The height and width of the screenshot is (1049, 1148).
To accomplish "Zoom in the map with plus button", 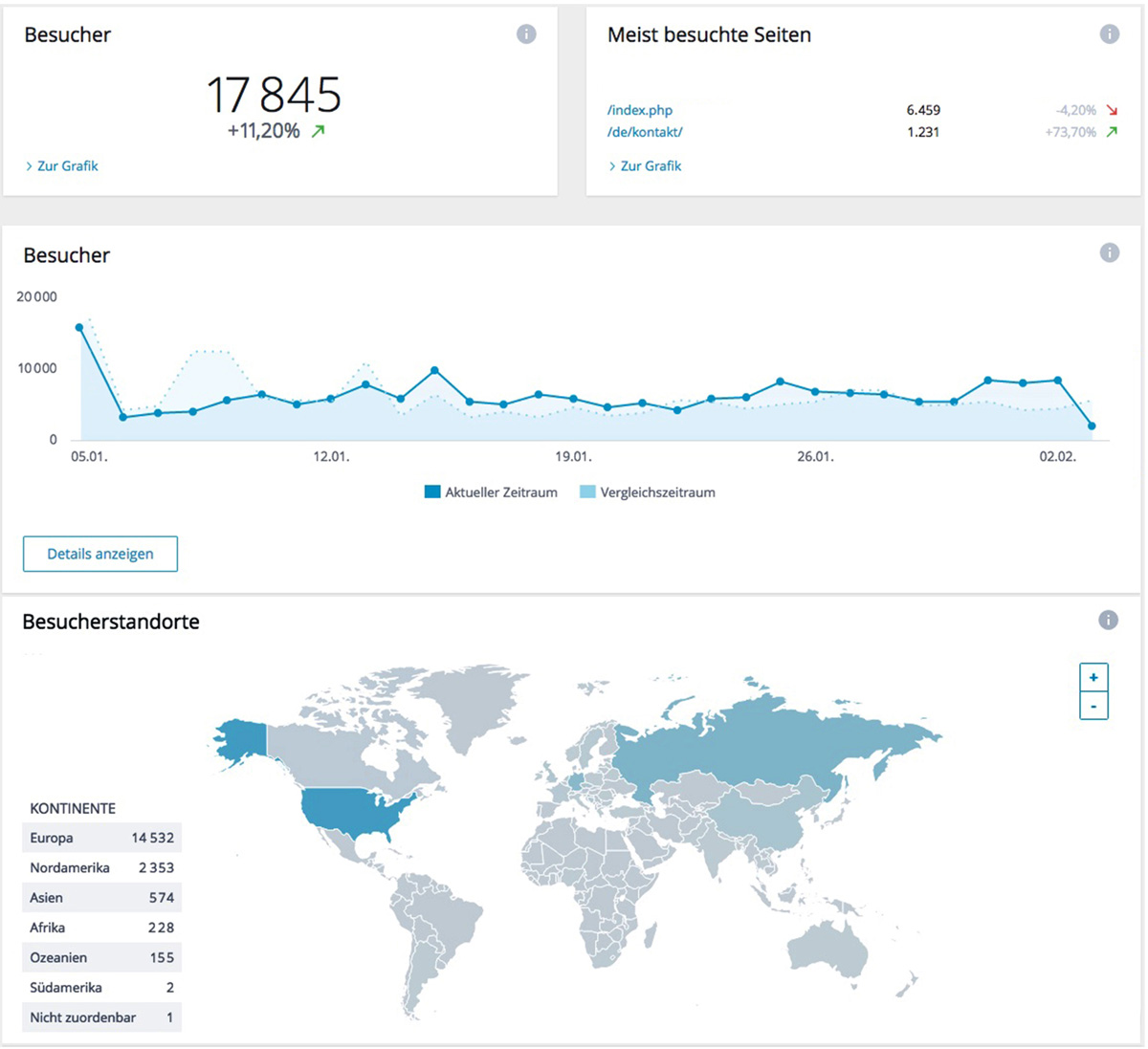I will [1093, 677].
